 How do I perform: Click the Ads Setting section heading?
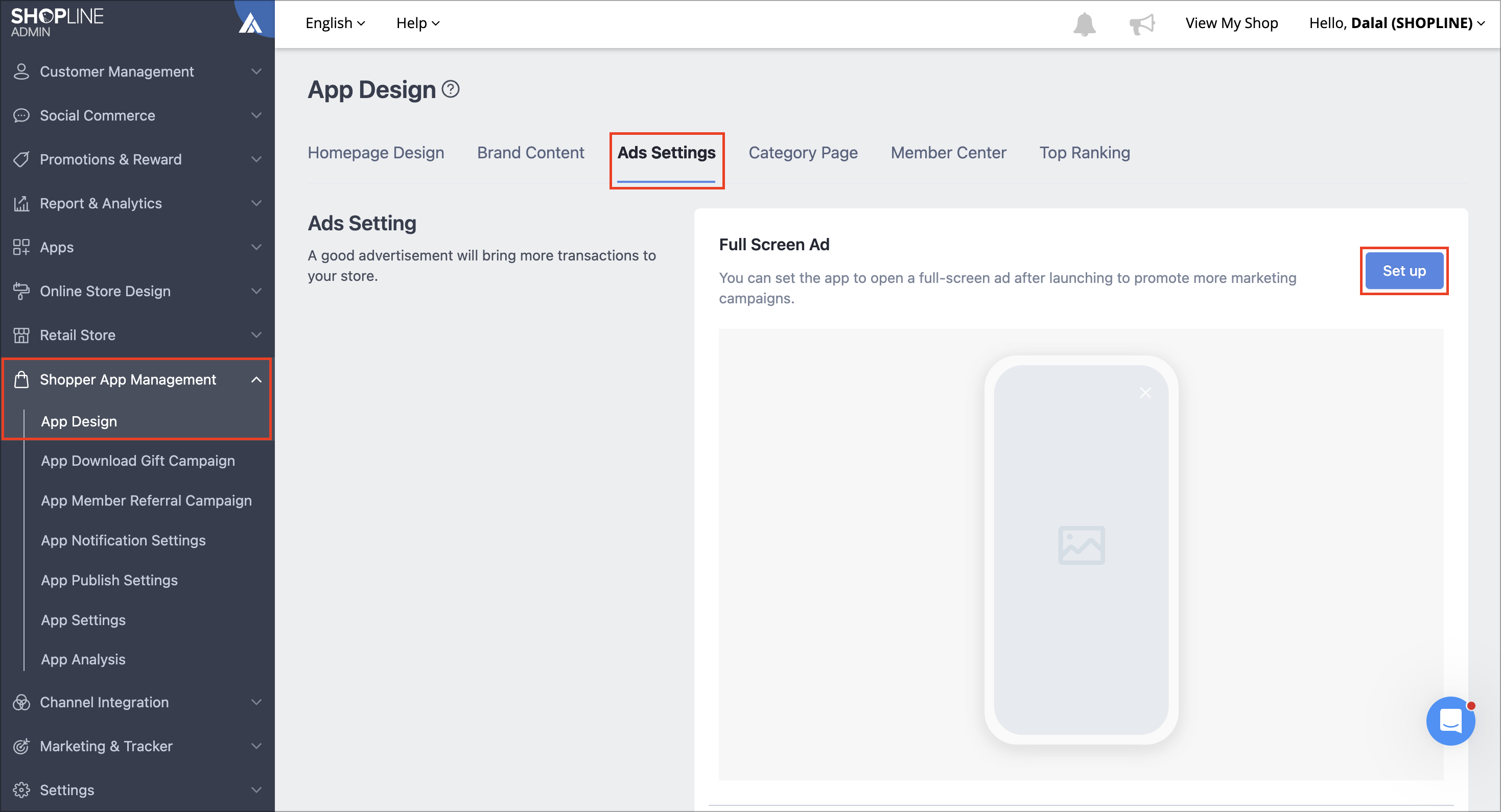[362, 223]
